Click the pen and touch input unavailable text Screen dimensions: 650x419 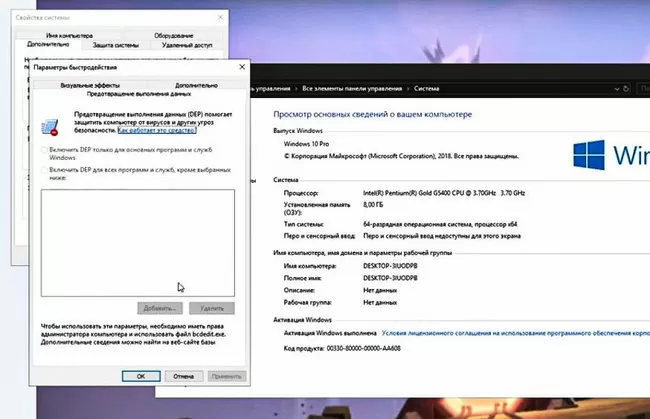(x=442, y=236)
